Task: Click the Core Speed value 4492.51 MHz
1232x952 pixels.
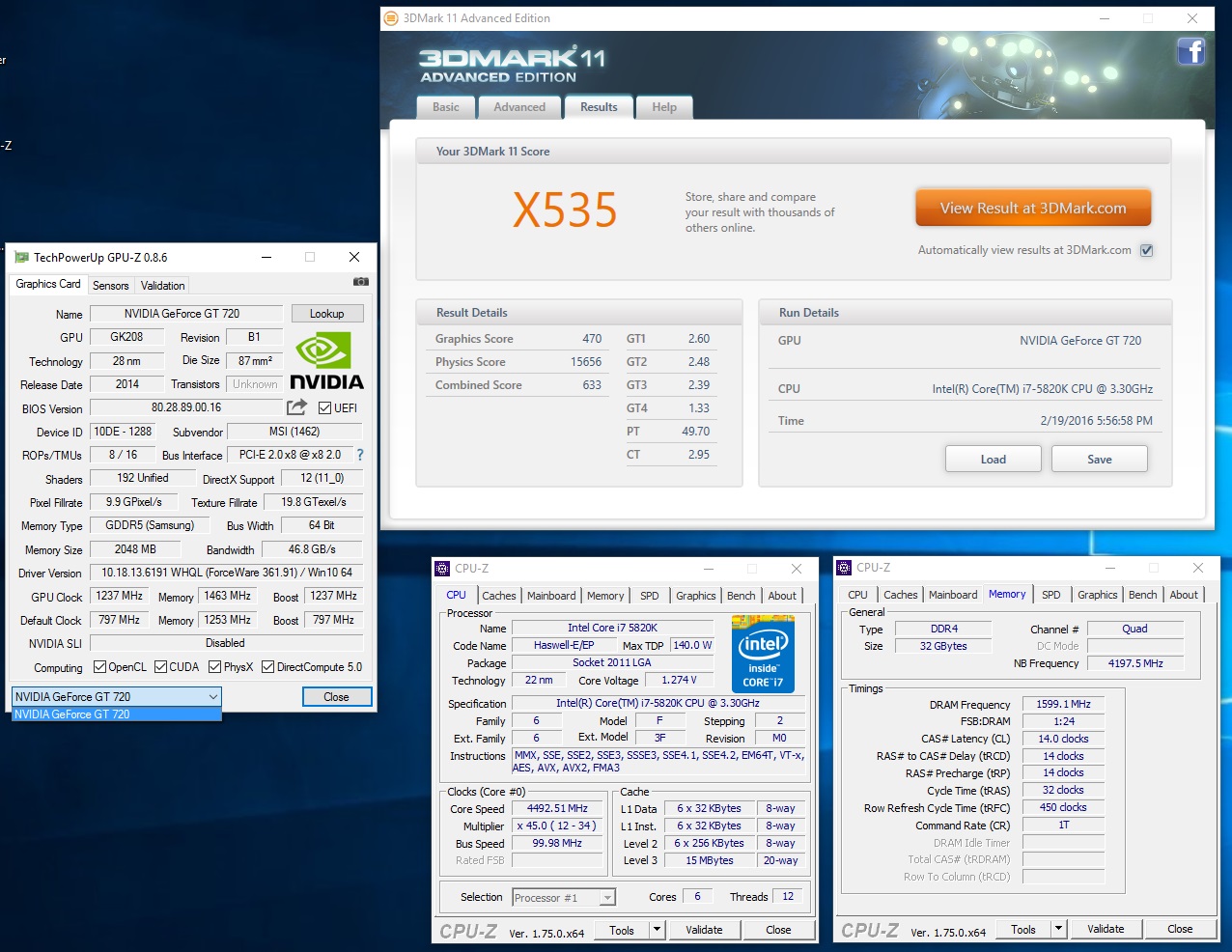Action: tap(557, 809)
